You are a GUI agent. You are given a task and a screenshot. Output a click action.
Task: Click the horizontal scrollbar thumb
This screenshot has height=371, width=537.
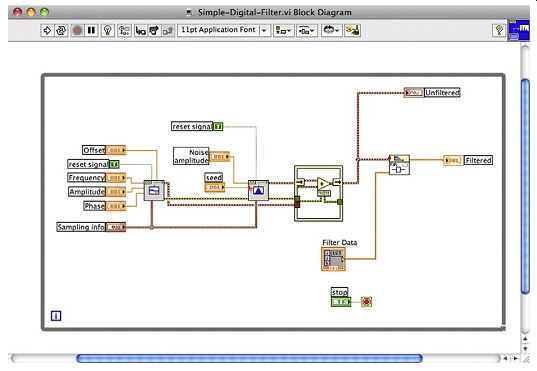point(249,358)
